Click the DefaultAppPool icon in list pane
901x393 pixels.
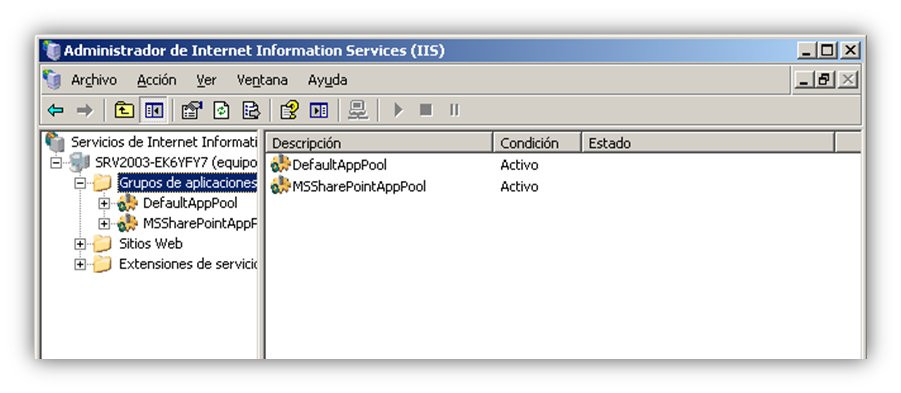(280, 165)
